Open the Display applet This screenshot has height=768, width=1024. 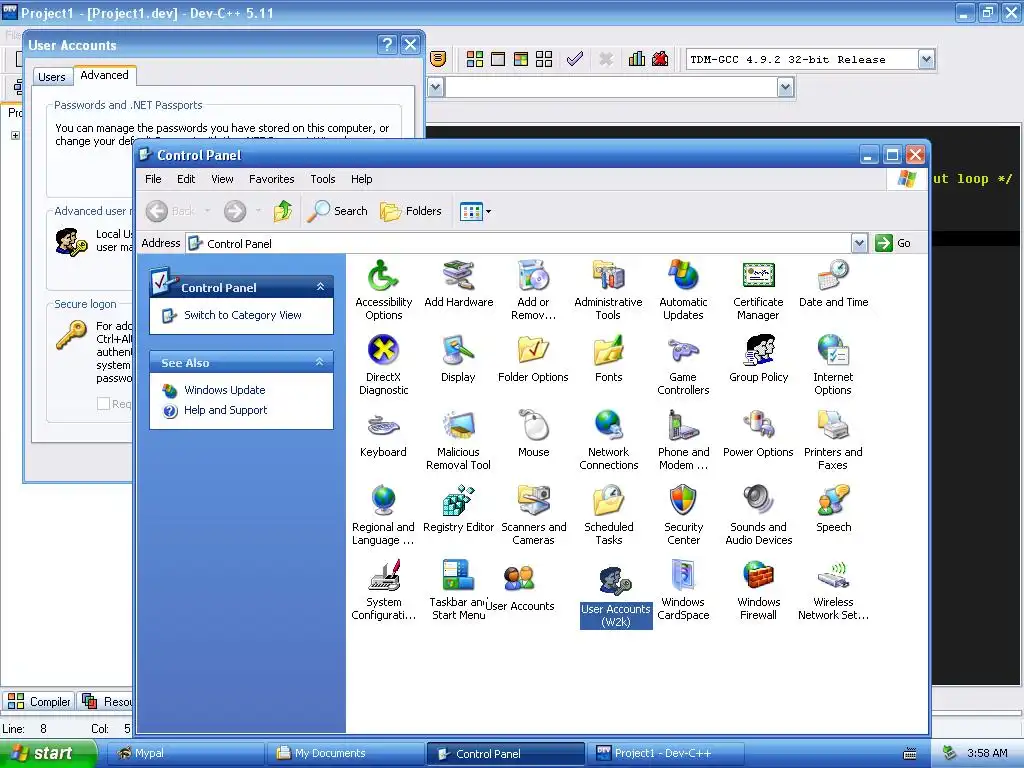[458, 359]
